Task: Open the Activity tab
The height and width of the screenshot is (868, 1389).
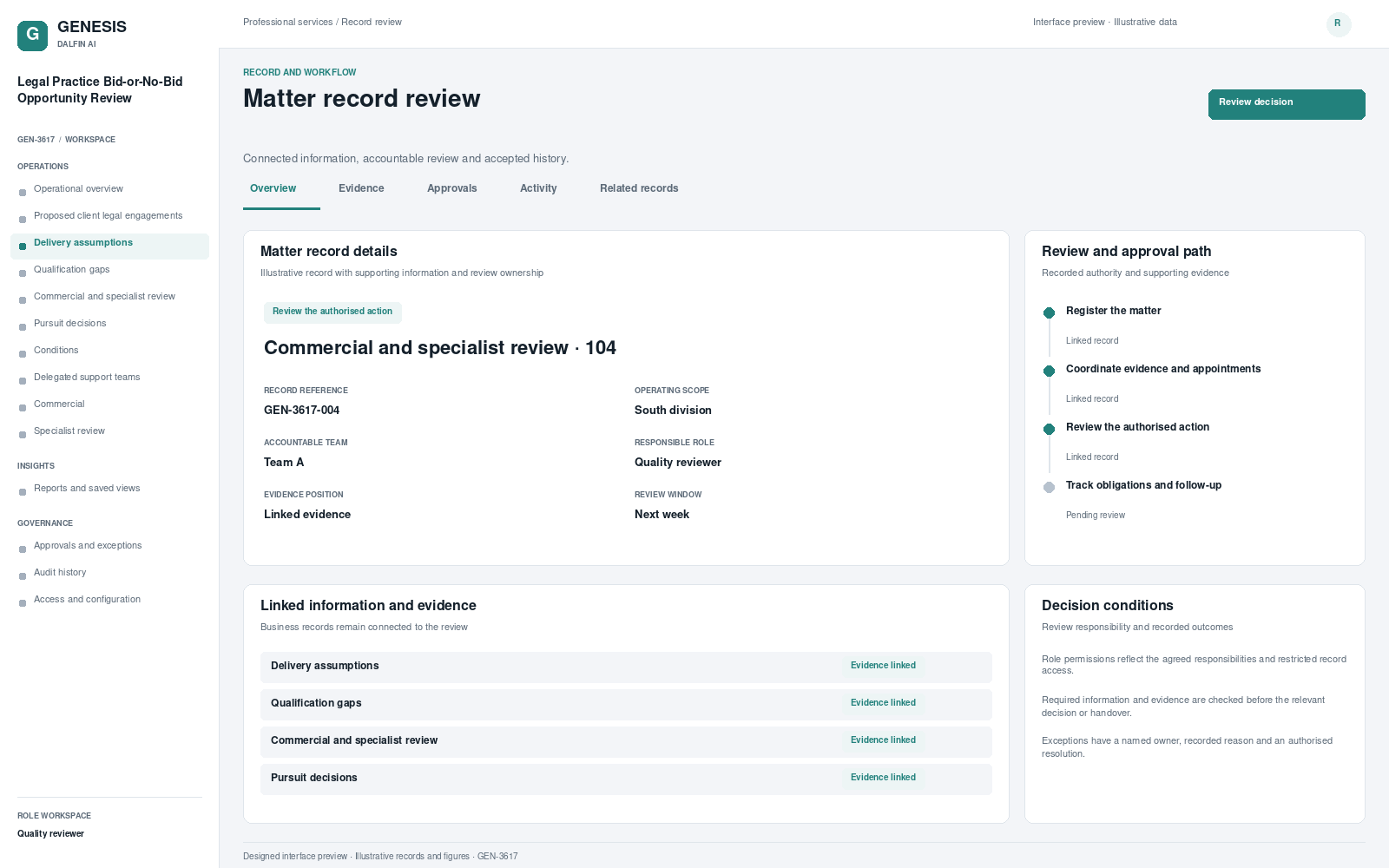Action: pos(538,188)
